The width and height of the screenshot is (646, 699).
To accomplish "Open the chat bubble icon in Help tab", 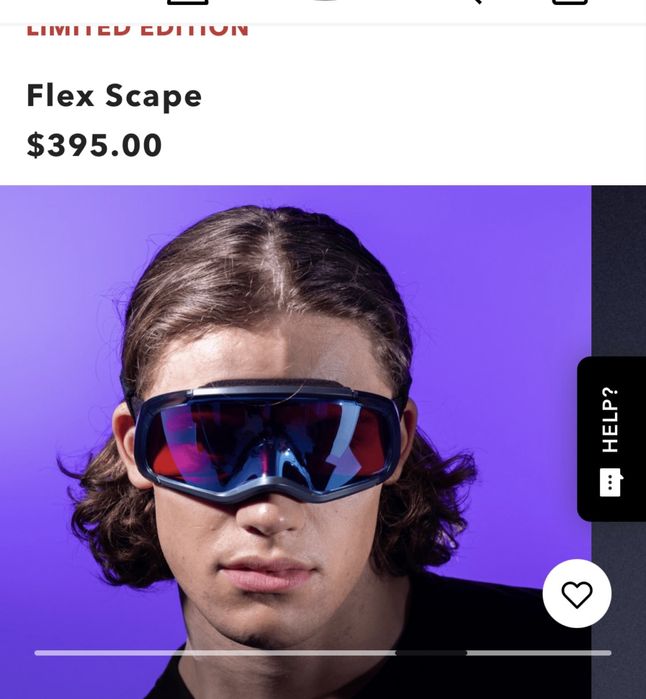I will (x=610, y=482).
